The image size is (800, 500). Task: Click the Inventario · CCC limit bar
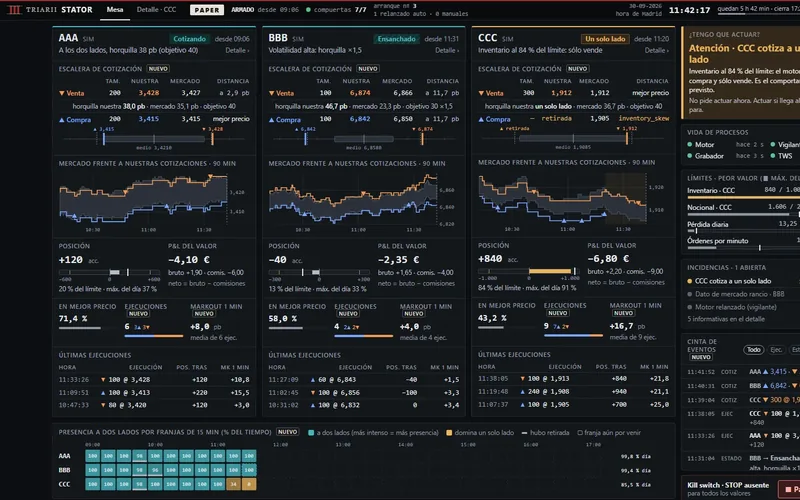(x=743, y=197)
